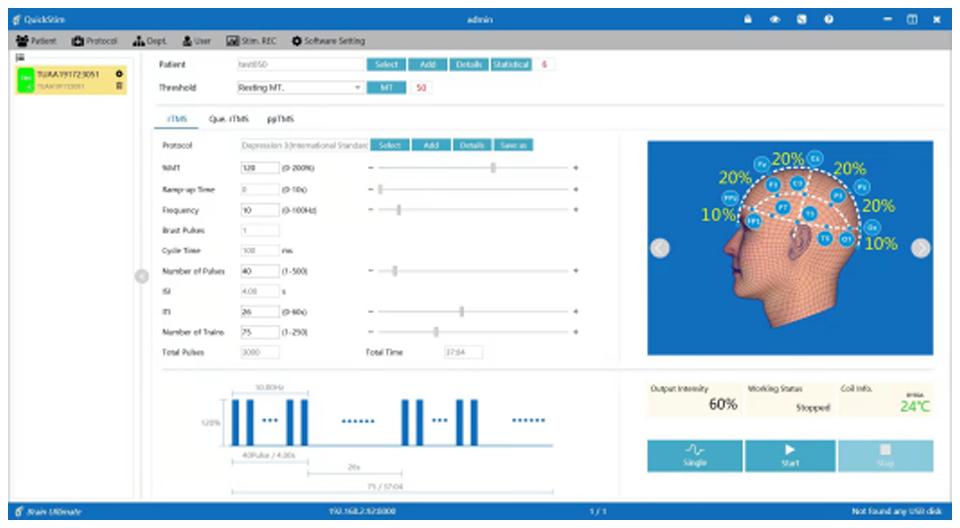Click the gear icon on the patient card

coord(120,74)
